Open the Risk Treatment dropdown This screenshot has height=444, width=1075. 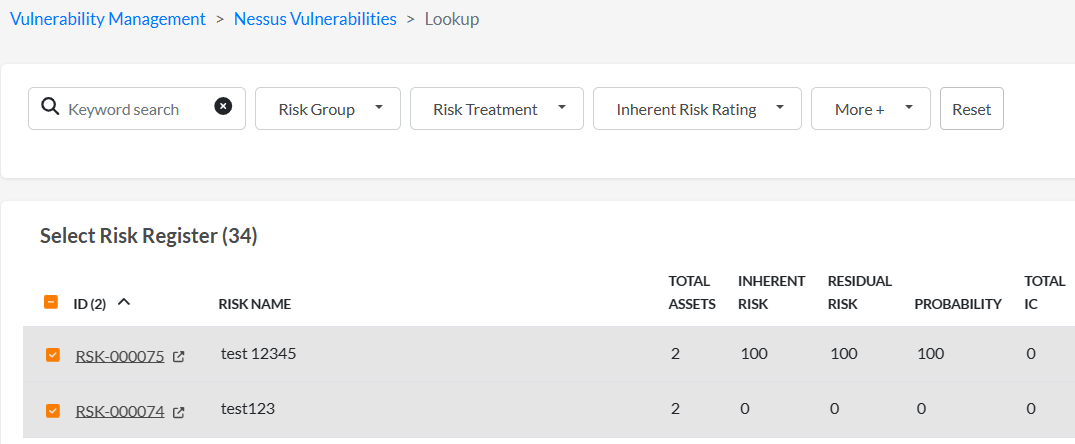[x=496, y=108]
